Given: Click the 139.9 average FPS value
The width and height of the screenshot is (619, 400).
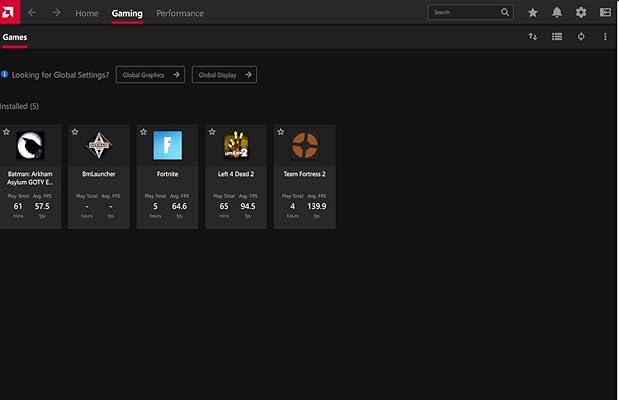Looking at the screenshot, I should (x=317, y=206).
